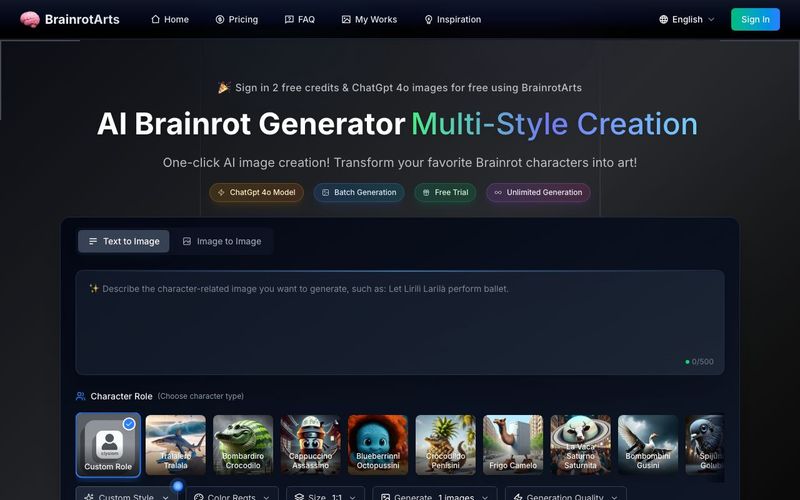Screen dimensions: 800x500
Task: Open the Inspiration page
Action: click(x=453, y=19)
